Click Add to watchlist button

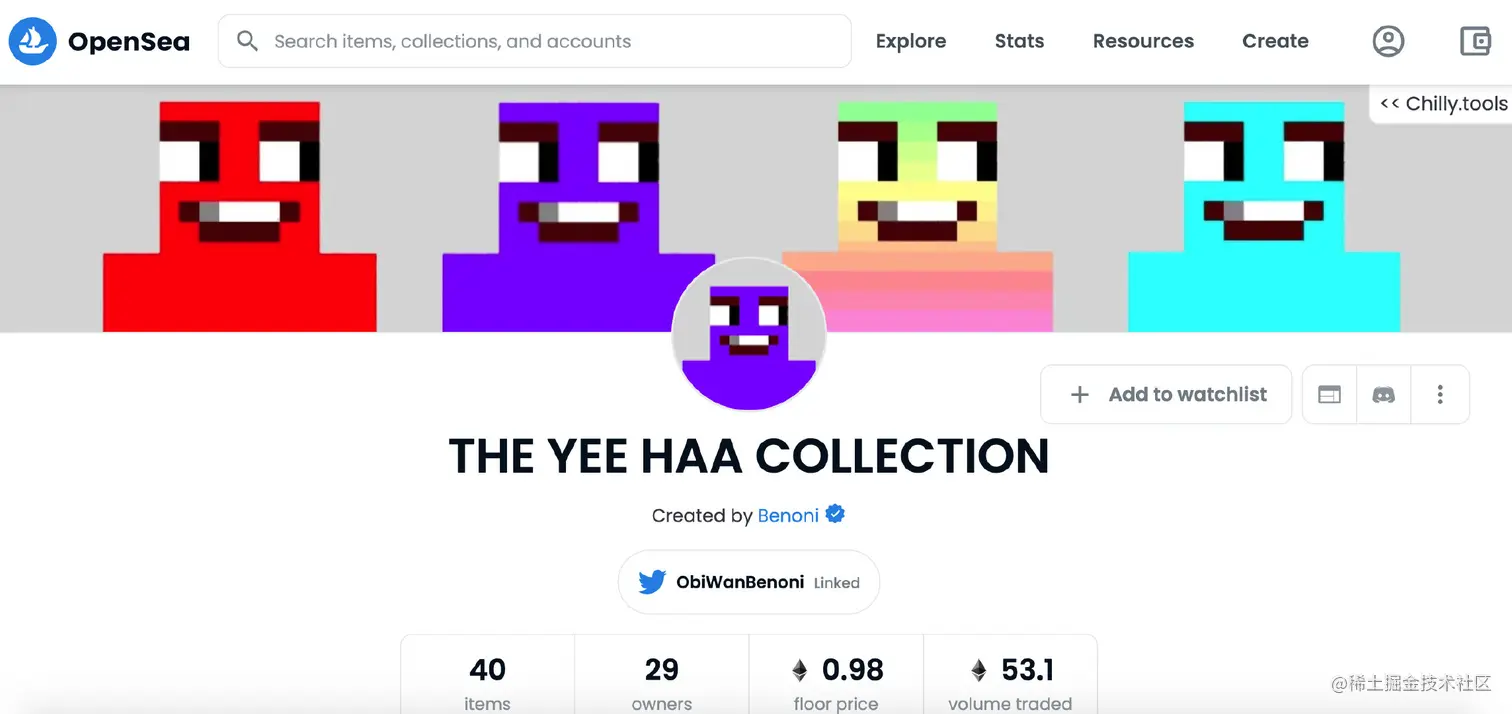(1166, 395)
